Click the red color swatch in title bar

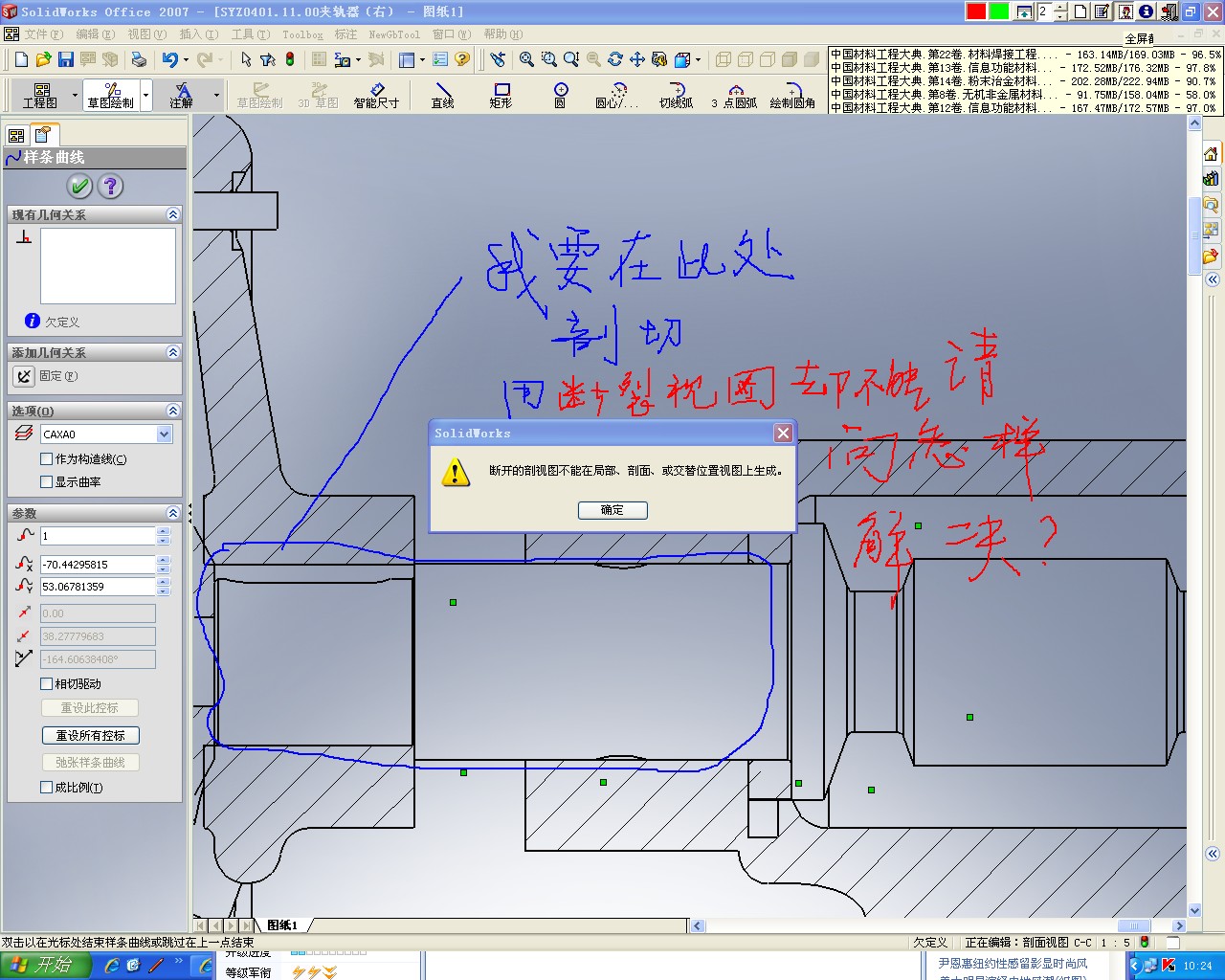click(976, 11)
